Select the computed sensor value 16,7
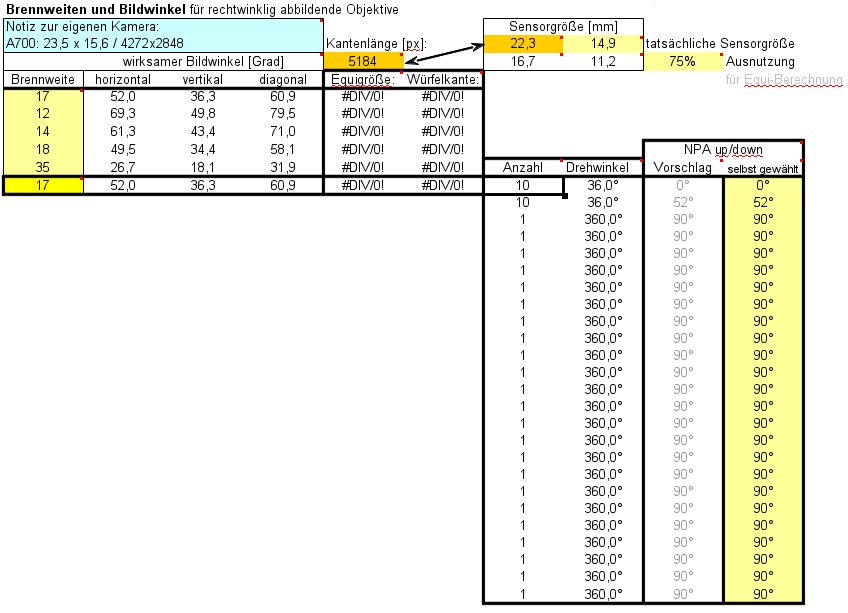 (x=523, y=61)
